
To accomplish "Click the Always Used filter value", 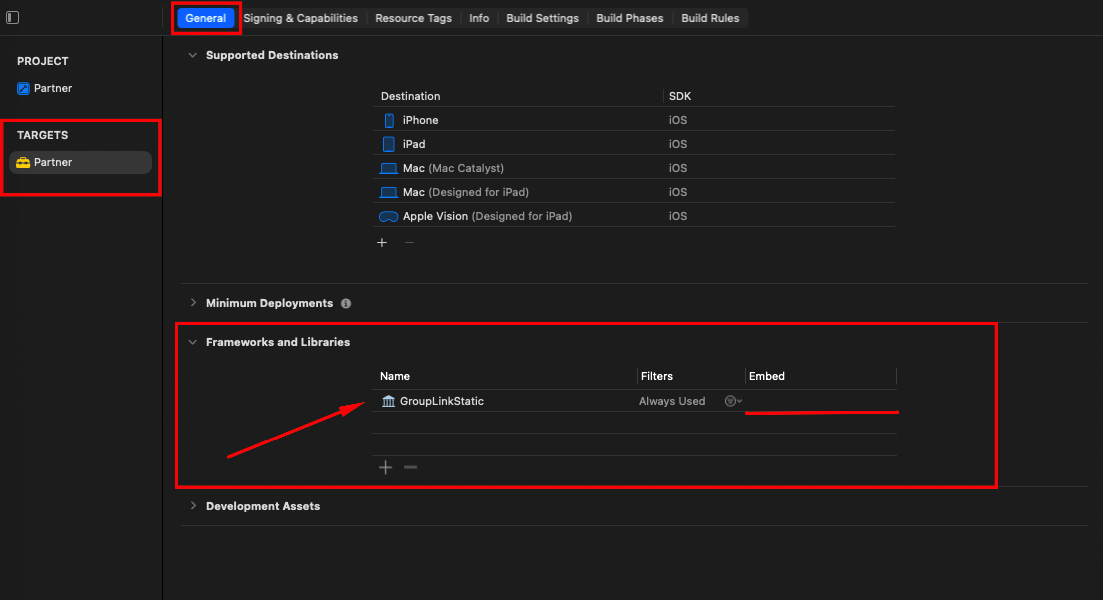I will [x=672, y=401].
